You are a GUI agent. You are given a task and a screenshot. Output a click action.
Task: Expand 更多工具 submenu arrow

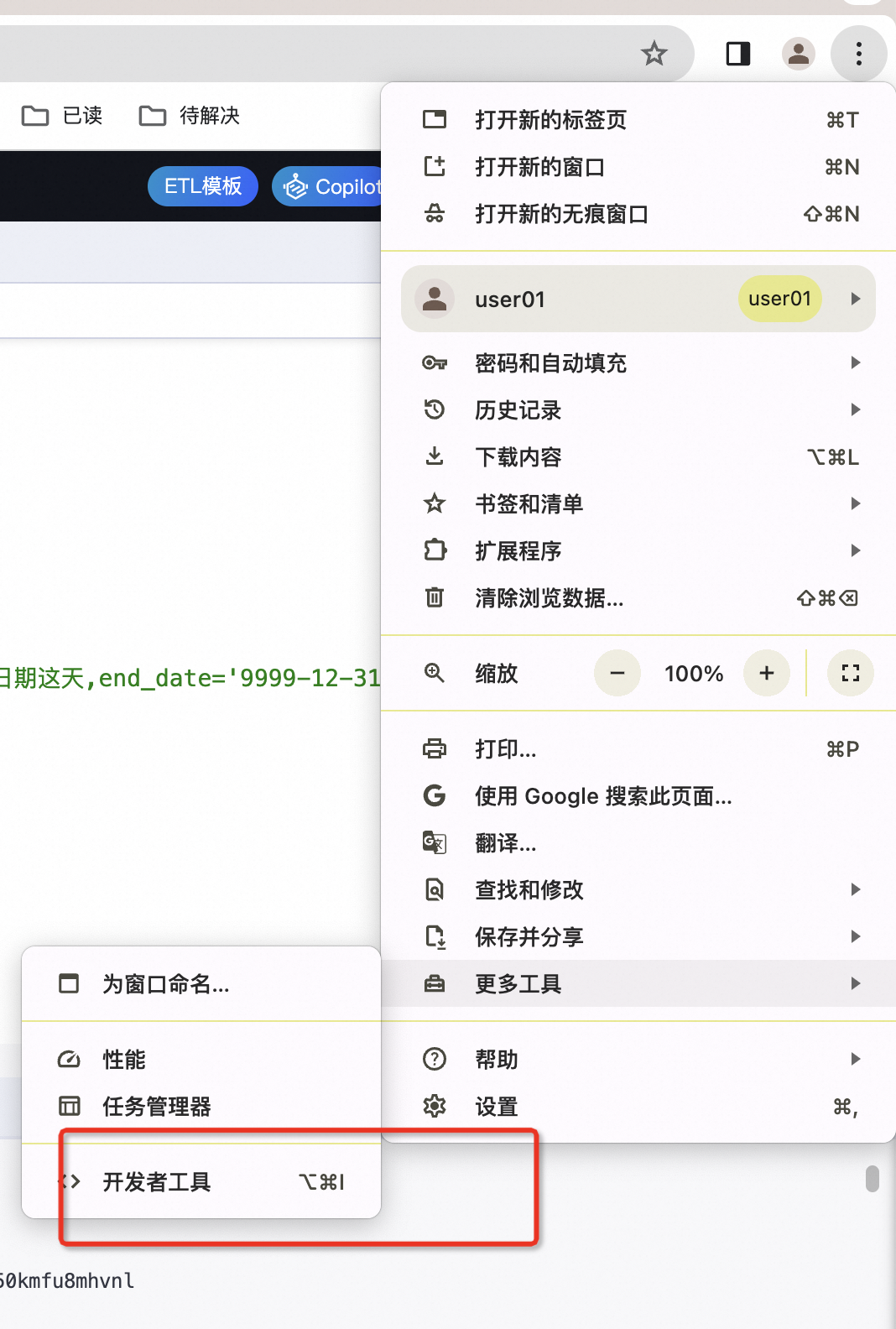pyautogui.click(x=856, y=983)
